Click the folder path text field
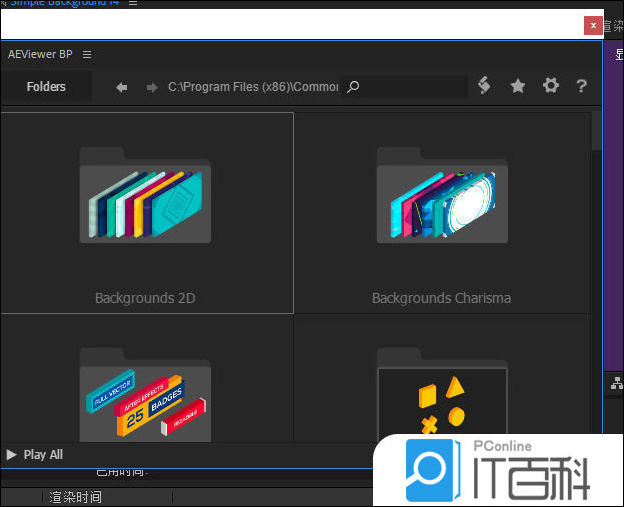This screenshot has width=624, height=507. tap(253, 87)
